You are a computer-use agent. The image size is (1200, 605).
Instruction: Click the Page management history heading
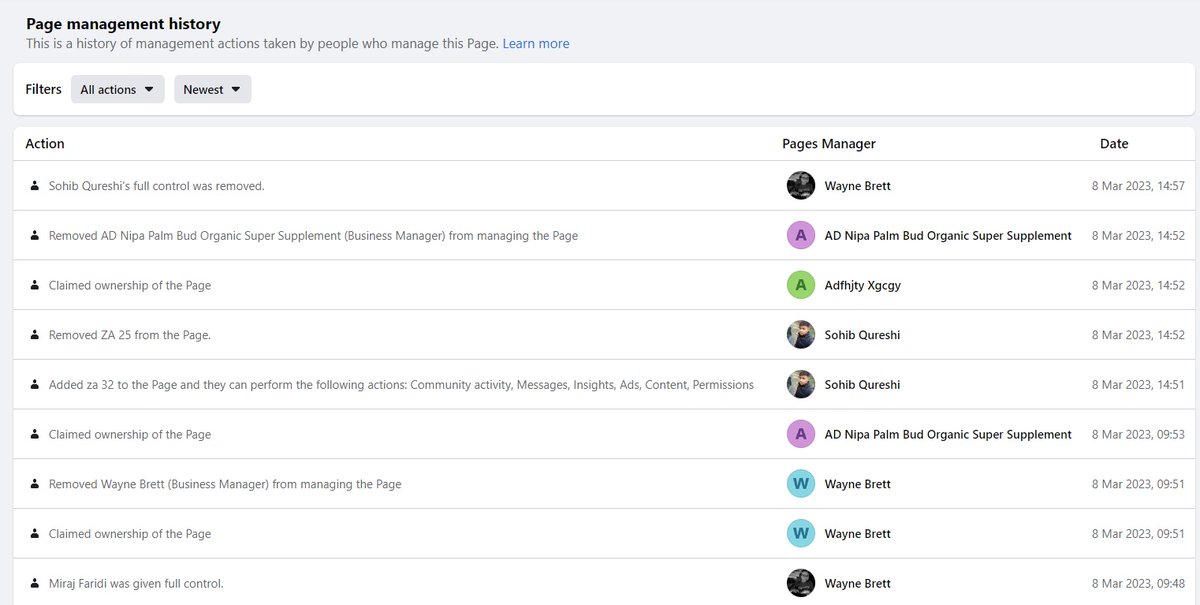[x=123, y=24]
